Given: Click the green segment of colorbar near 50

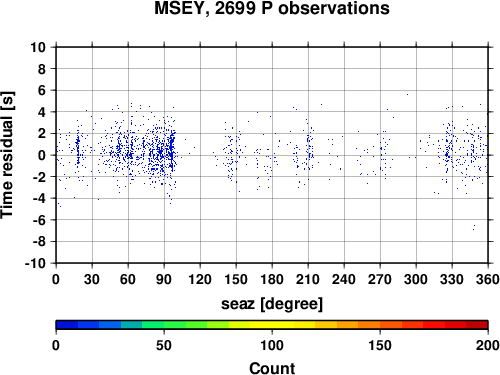Looking at the screenshot, I should pyautogui.click(x=164, y=325).
